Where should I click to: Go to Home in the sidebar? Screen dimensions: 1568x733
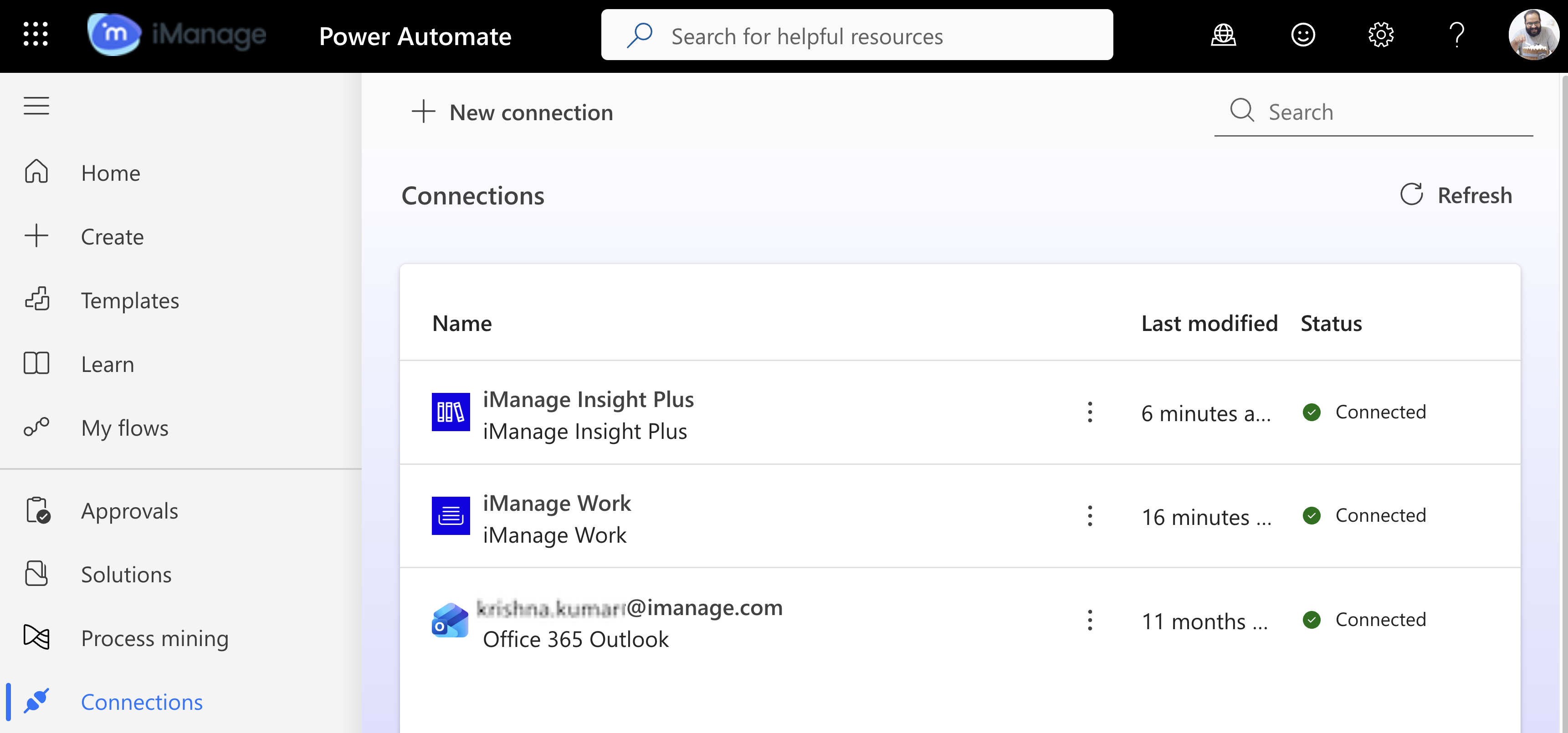(x=111, y=173)
